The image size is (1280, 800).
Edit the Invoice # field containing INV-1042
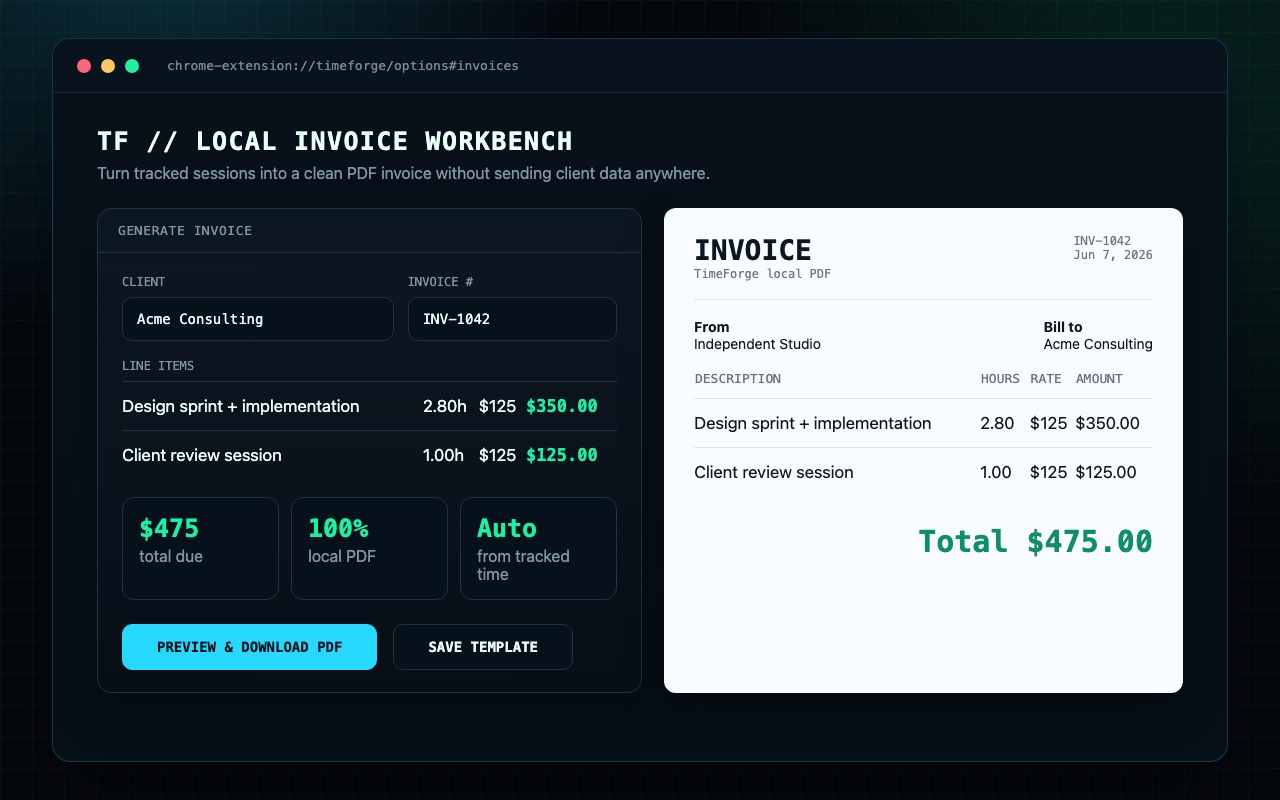click(x=512, y=319)
